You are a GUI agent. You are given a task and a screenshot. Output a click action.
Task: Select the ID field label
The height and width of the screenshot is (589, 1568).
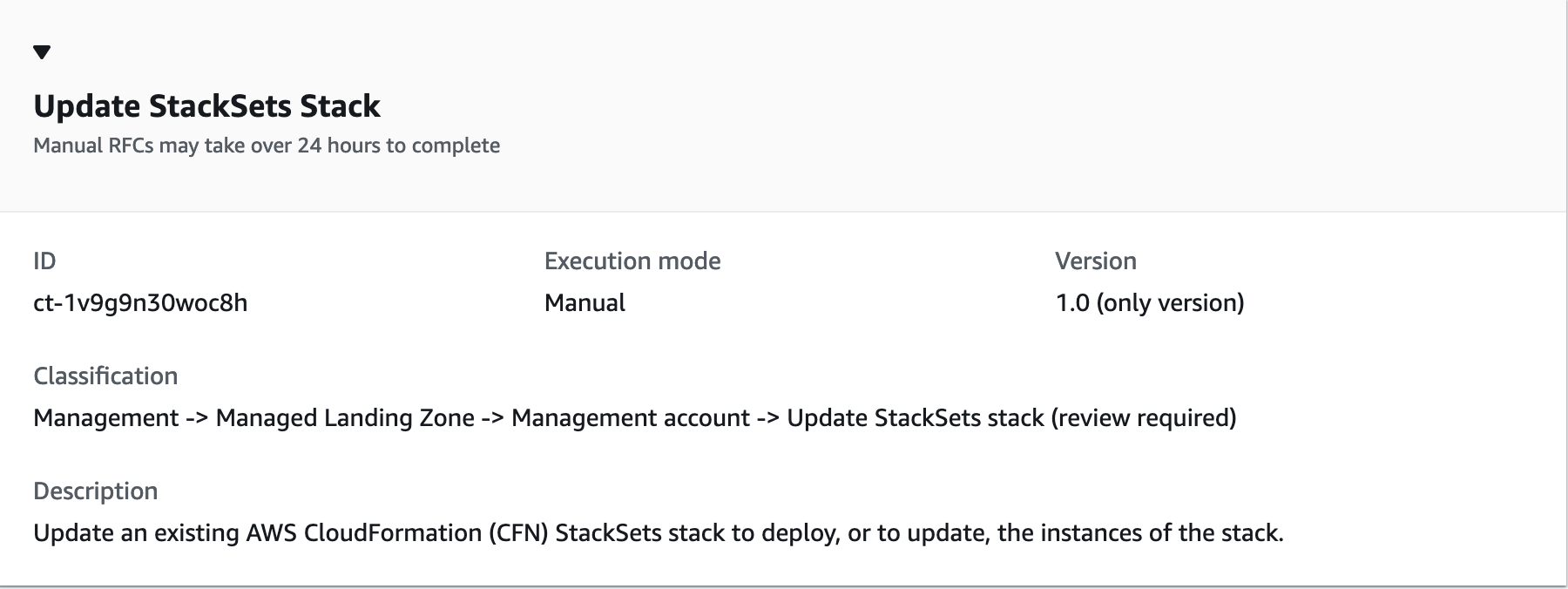pyautogui.click(x=43, y=261)
